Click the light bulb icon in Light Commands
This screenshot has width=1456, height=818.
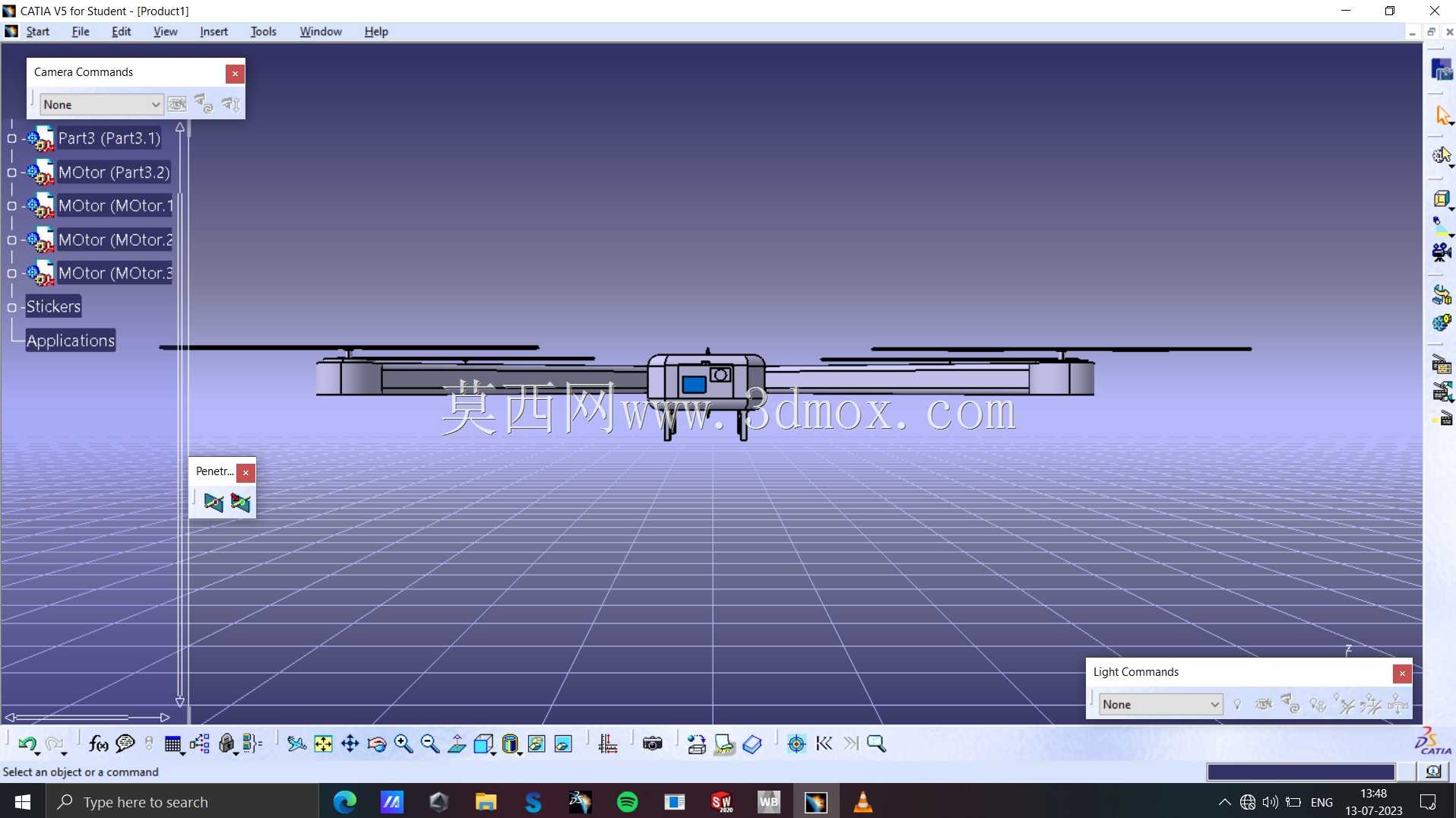coord(1237,705)
